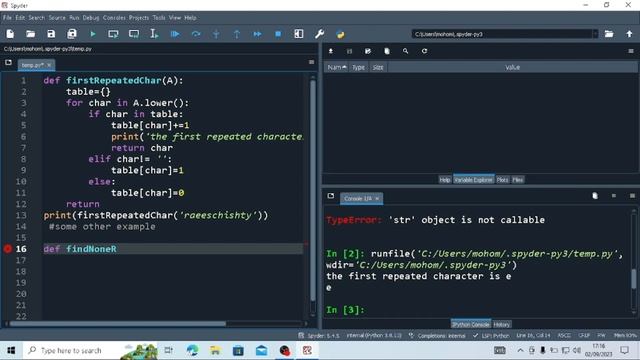
Task: Open the Projects menu
Action: (139, 18)
